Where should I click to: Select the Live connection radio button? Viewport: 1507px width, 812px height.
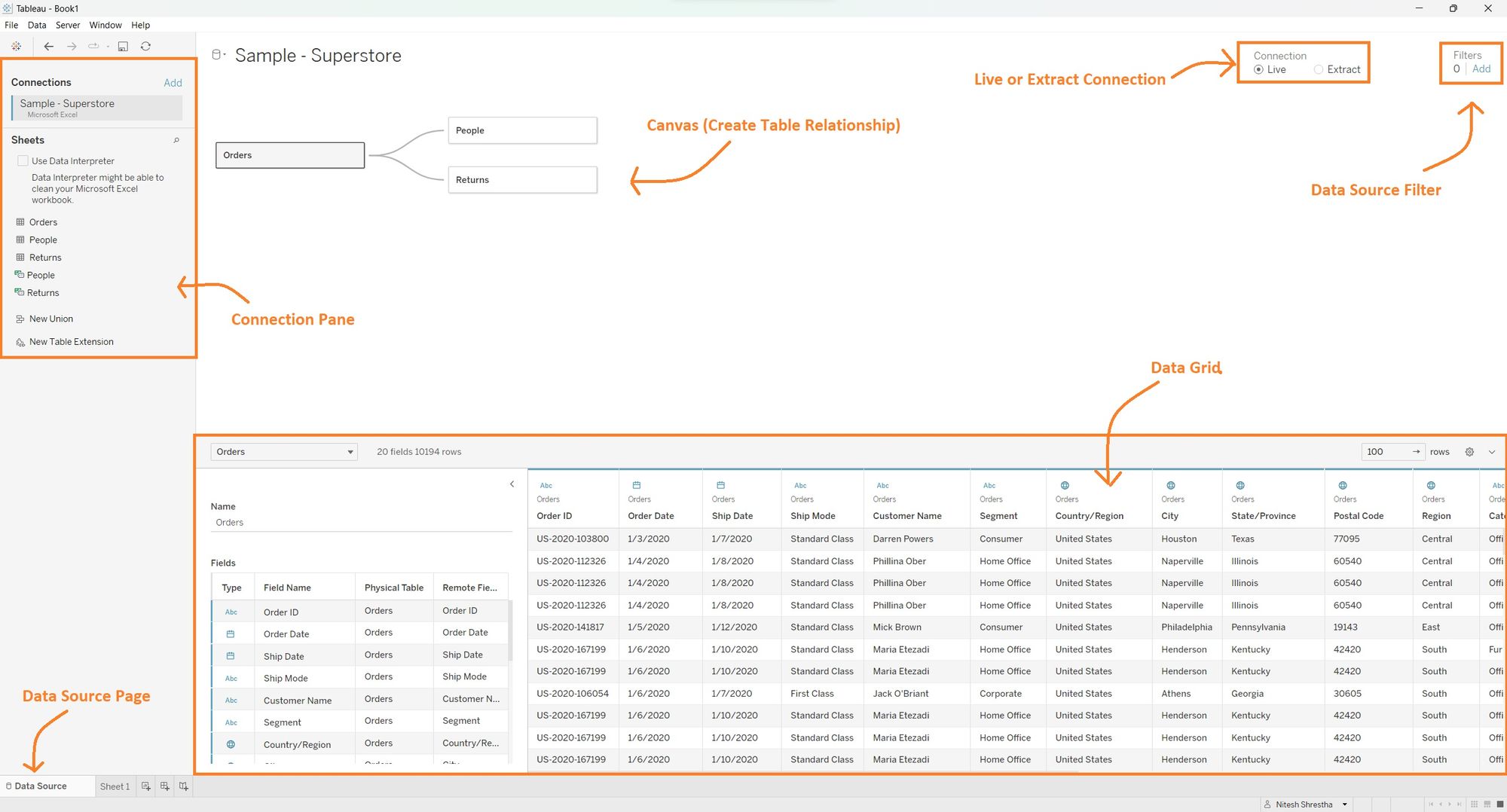click(x=1258, y=69)
